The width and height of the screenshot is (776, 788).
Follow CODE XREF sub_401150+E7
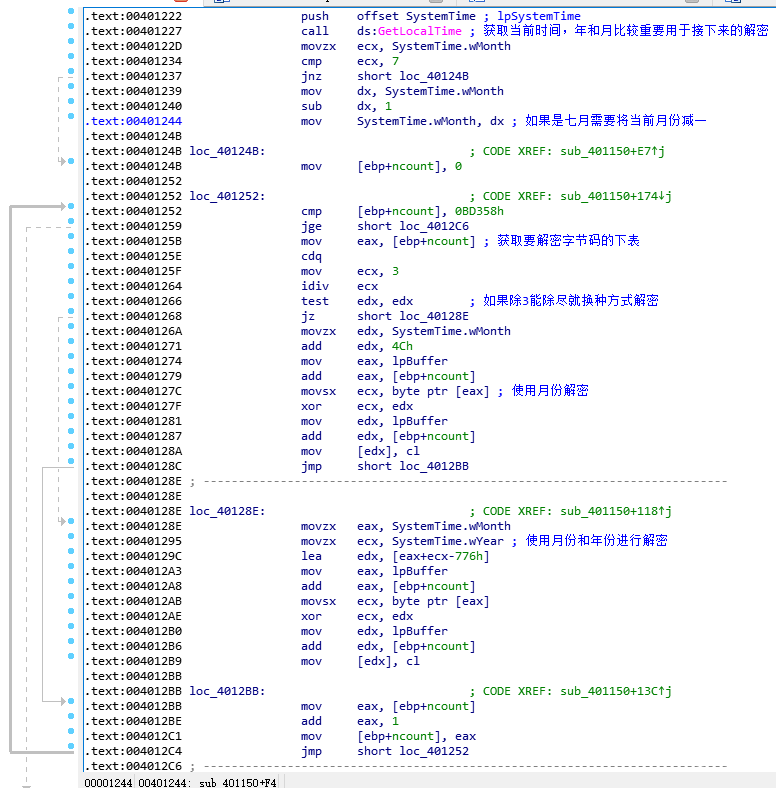[612, 151]
